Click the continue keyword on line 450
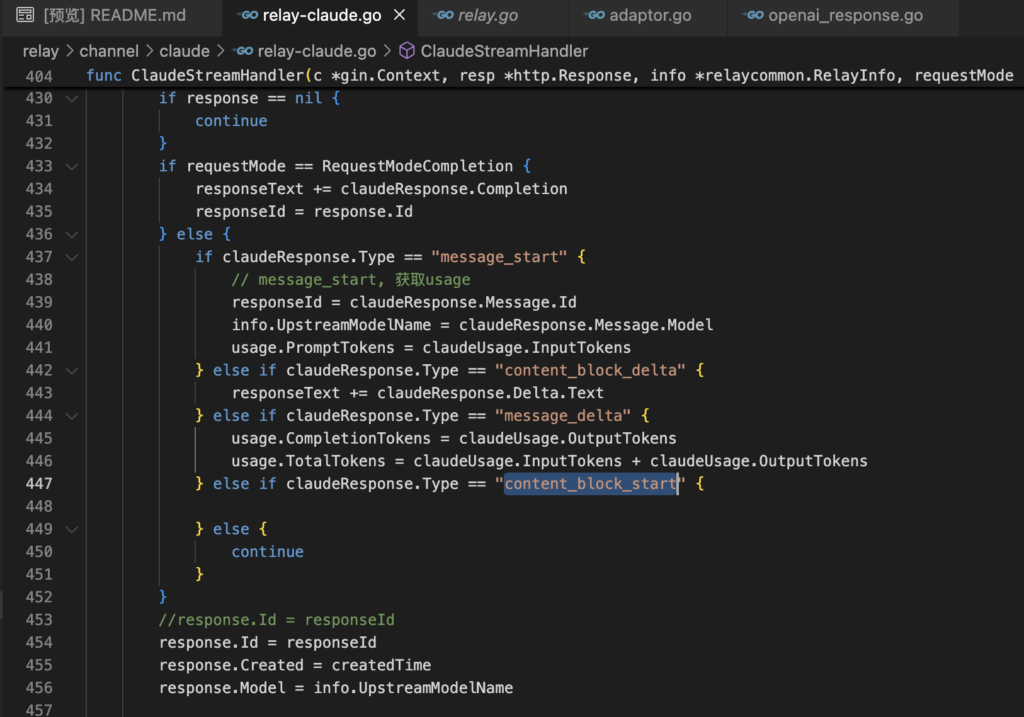 coord(268,552)
